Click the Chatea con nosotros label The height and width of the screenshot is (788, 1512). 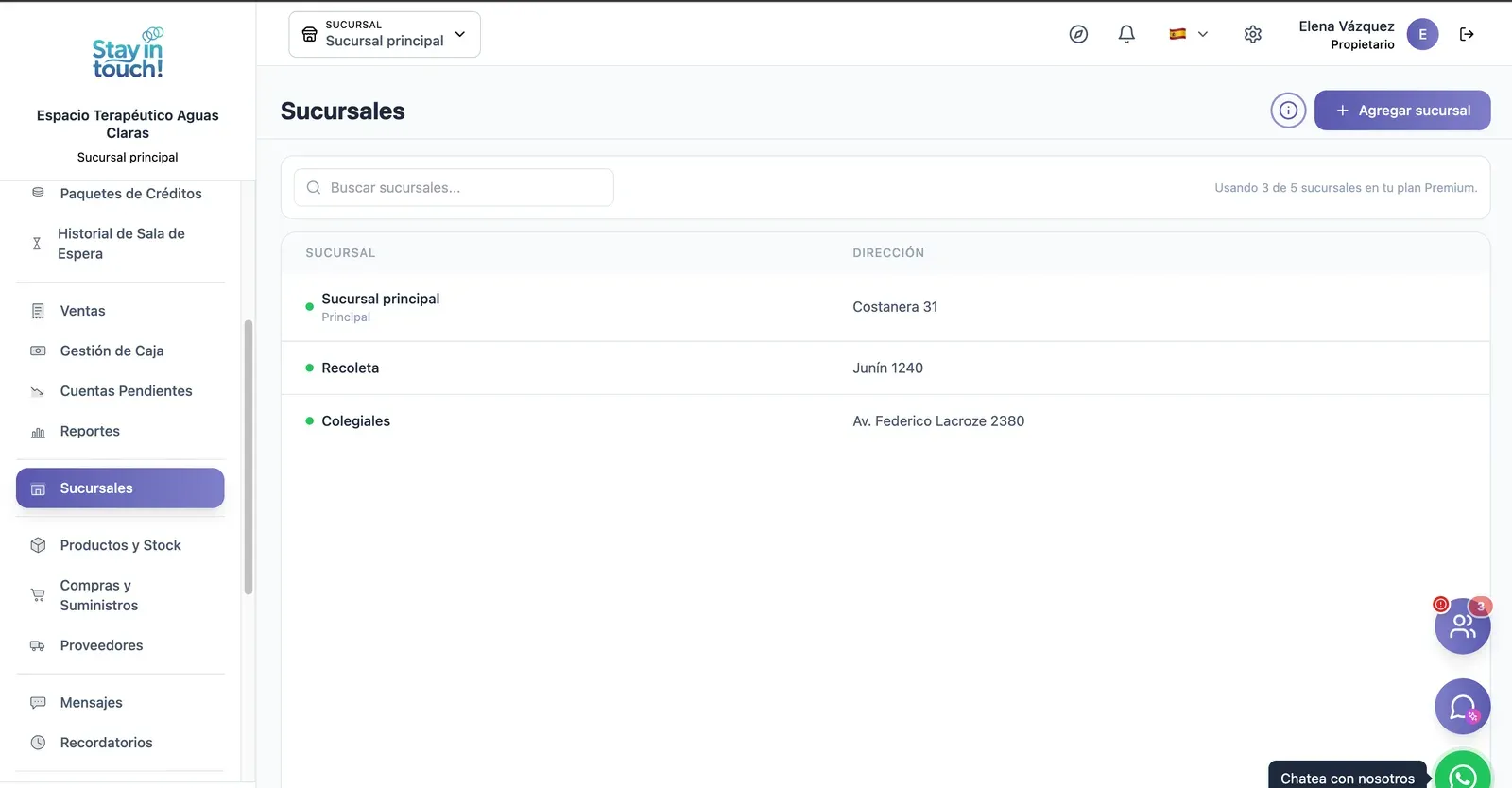point(1348,779)
